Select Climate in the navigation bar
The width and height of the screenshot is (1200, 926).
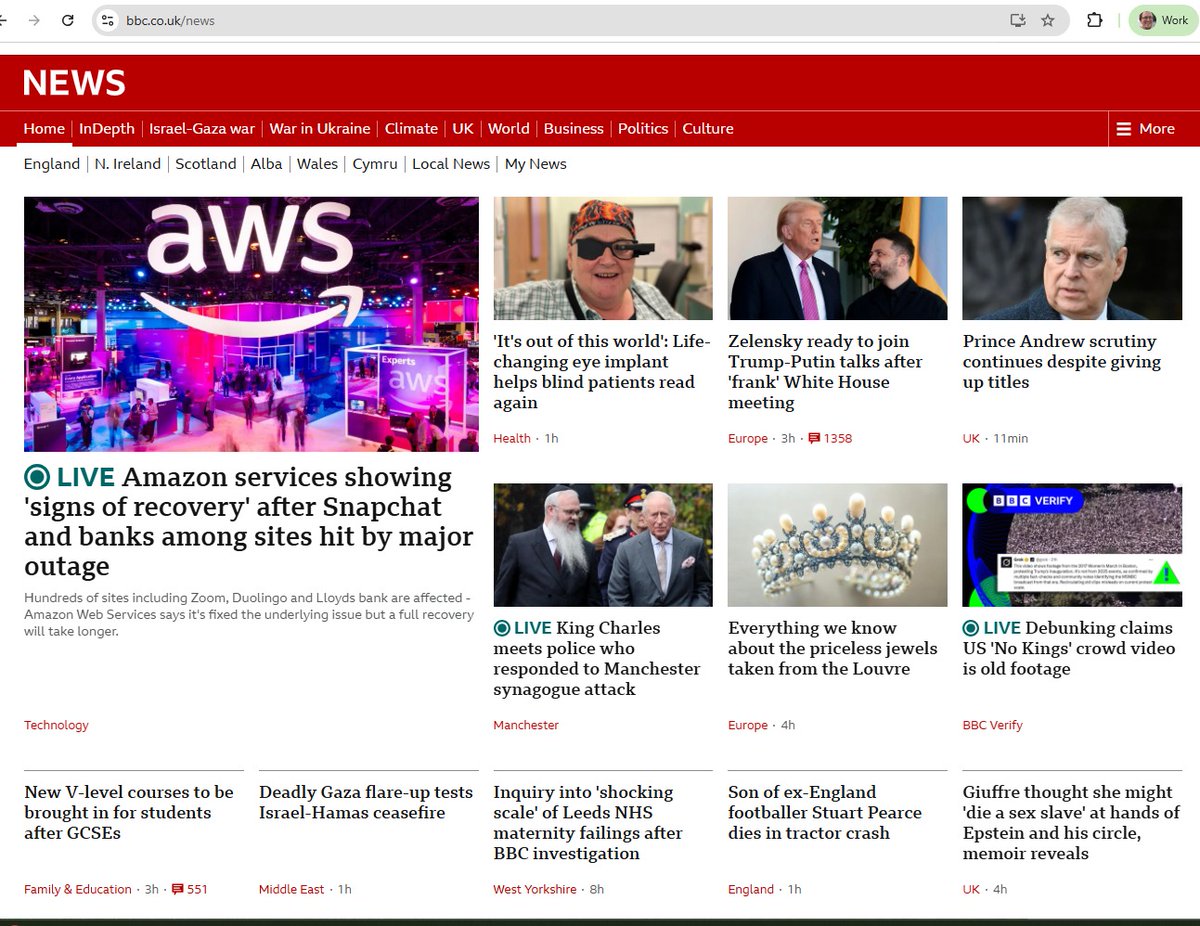[411, 128]
